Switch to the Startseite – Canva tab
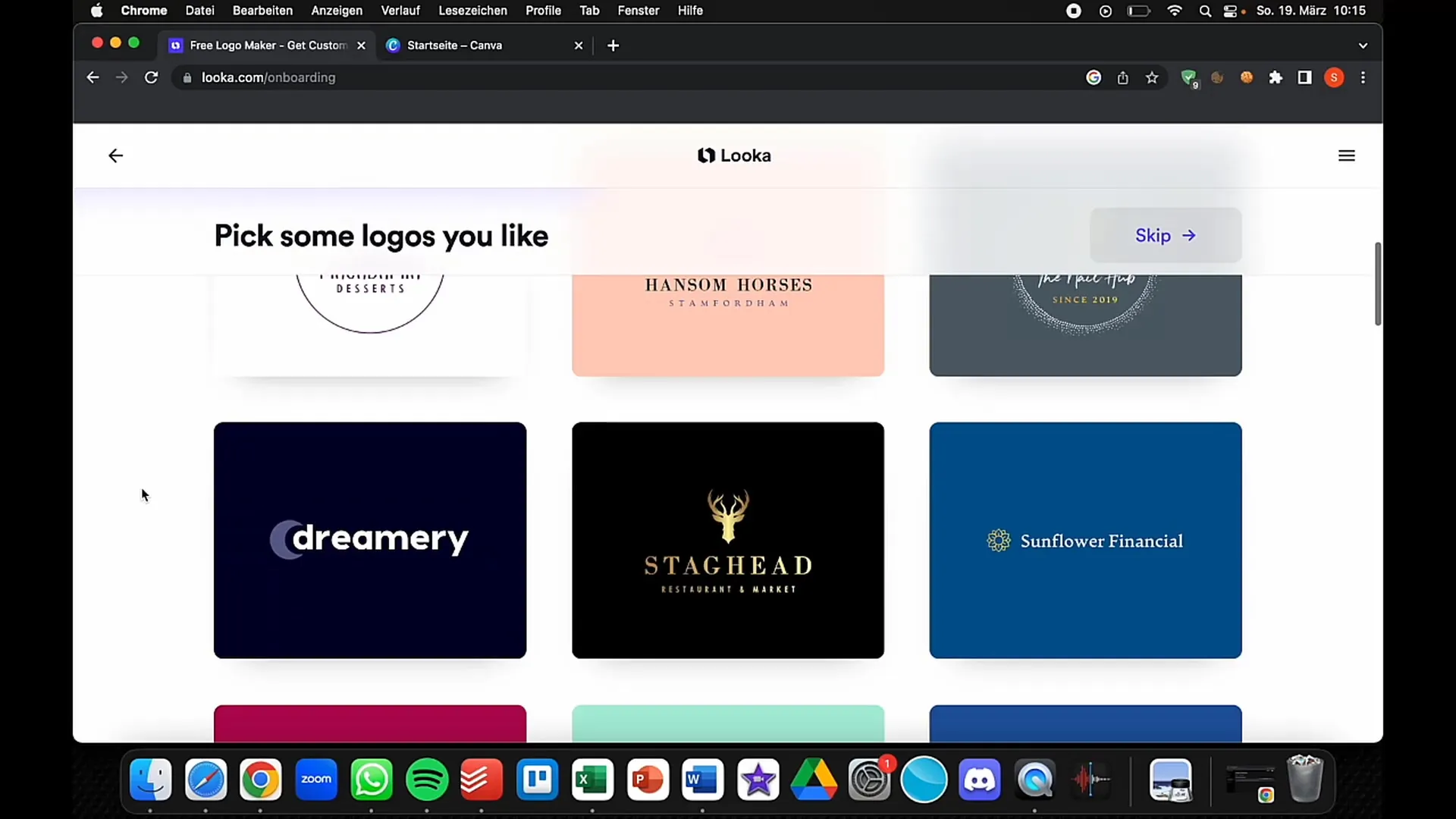This screenshot has width=1456, height=819. [x=484, y=45]
